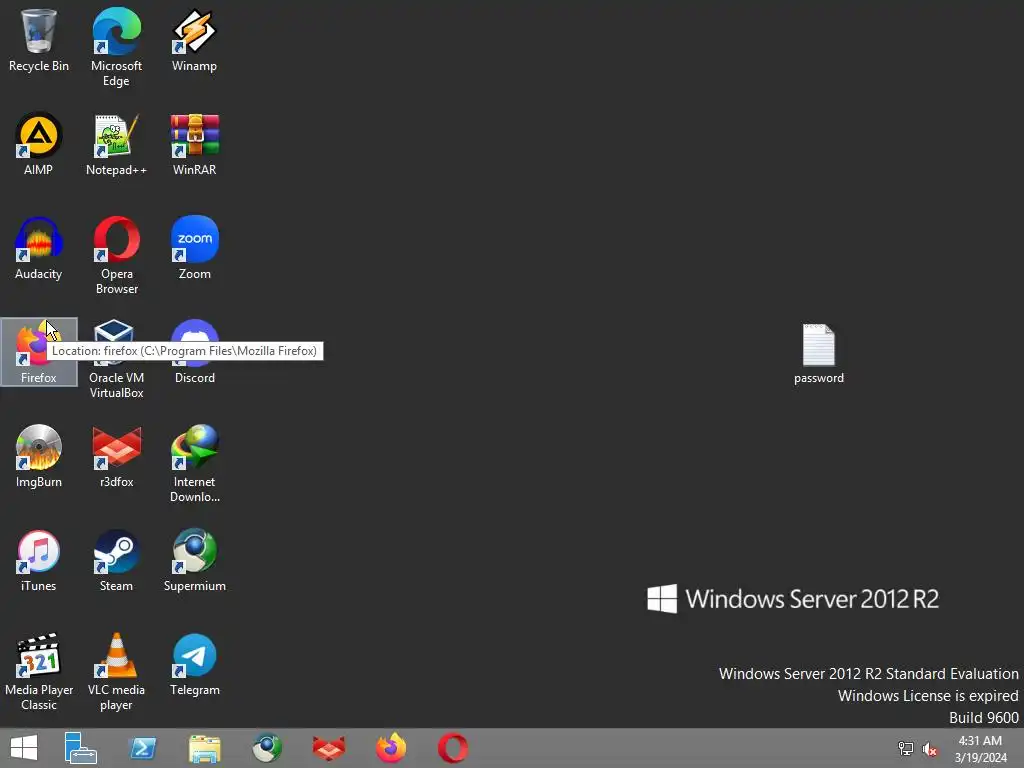
Task: Open File Explorer from the taskbar
Action: pos(205,748)
